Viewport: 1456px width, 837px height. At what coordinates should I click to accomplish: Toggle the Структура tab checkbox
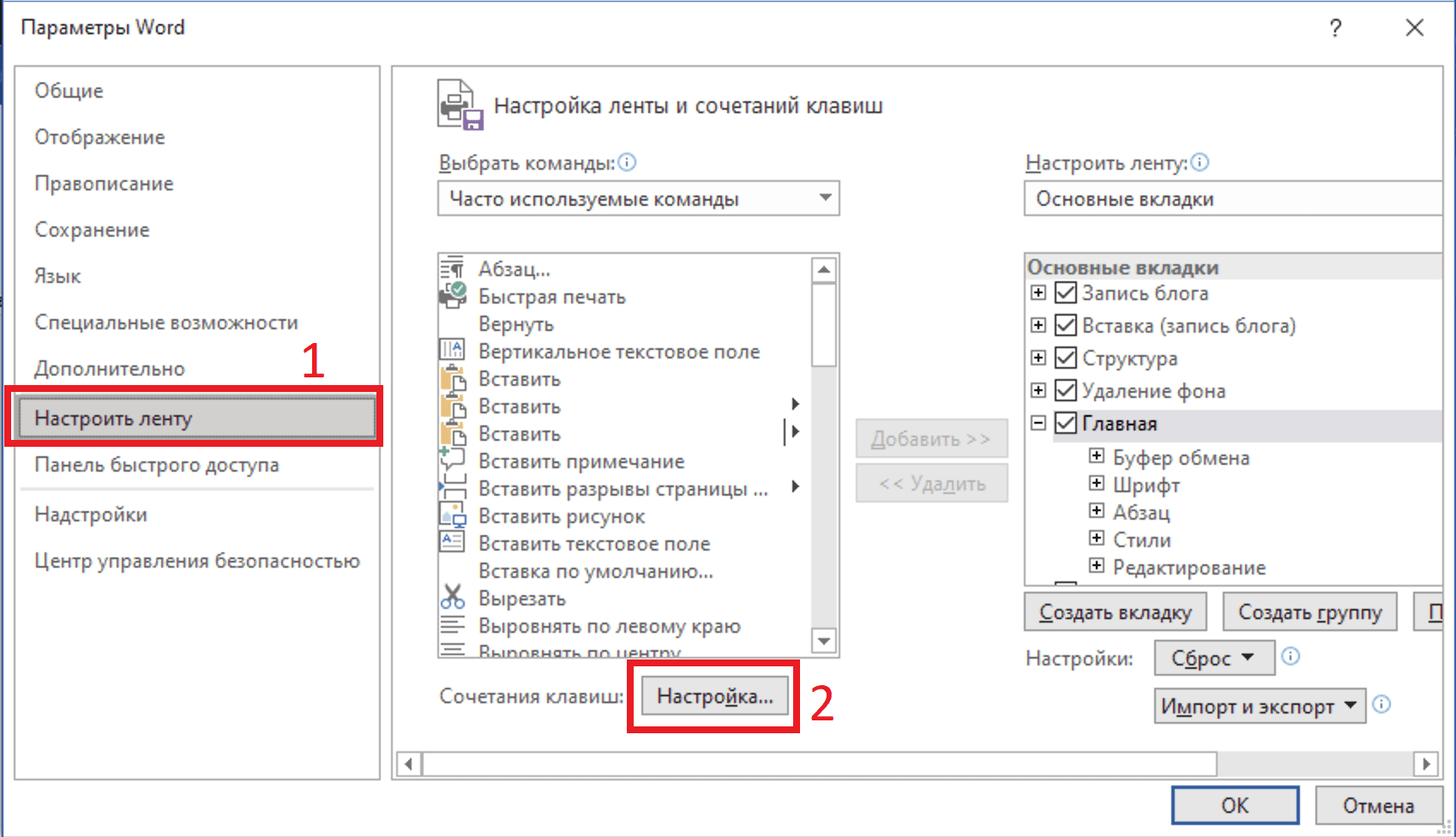1066,358
